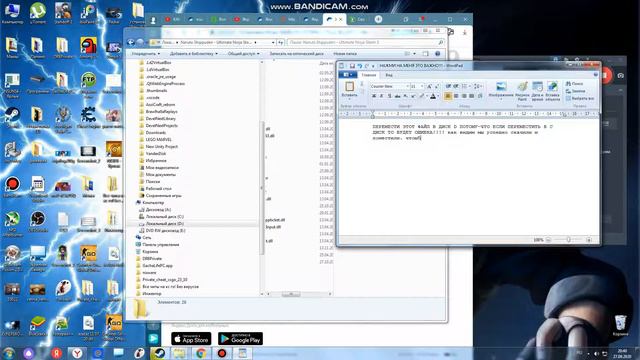640x360 pixels.
Task: Toggle bold formatting in WordPad ribbon
Action: [374, 96]
